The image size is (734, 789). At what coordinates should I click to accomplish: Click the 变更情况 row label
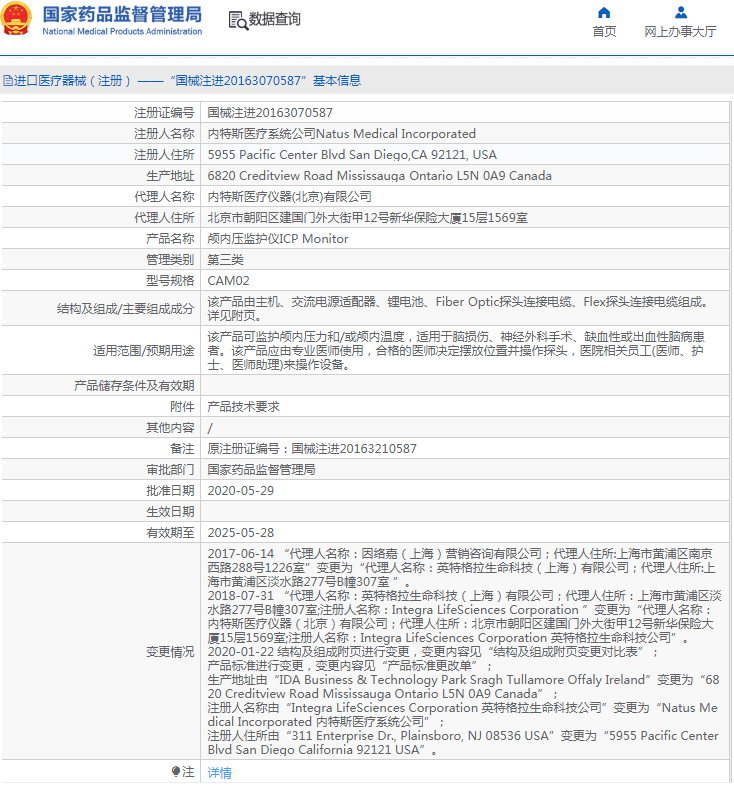170,651
